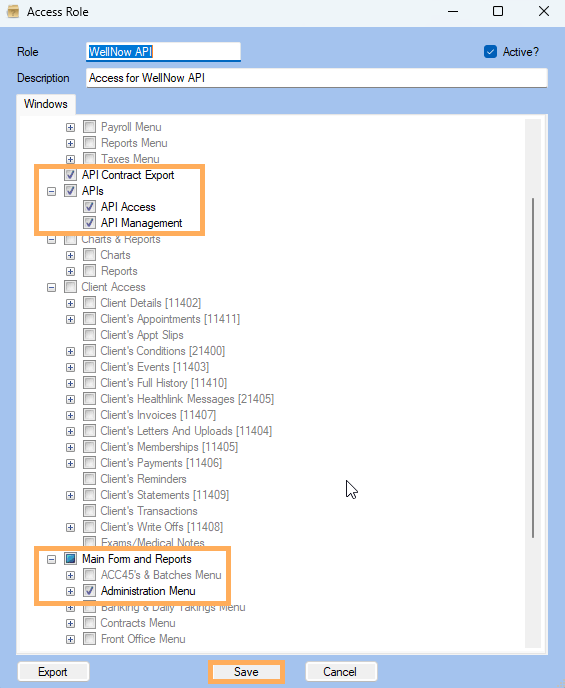Collapse the Client Access node
Image resolution: width=565 pixels, height=688 pixels.
point(52,287)
